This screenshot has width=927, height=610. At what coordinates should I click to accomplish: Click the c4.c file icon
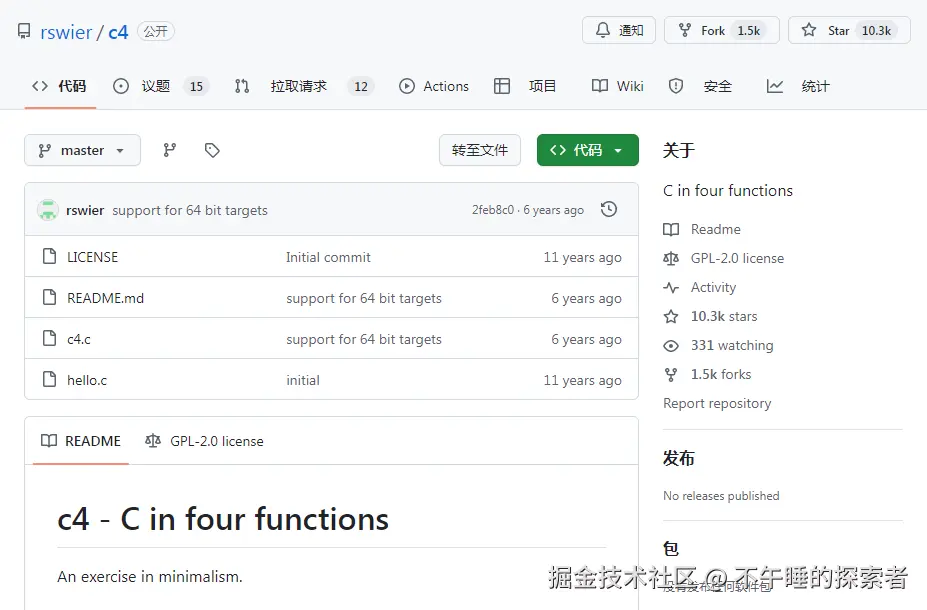50,338
